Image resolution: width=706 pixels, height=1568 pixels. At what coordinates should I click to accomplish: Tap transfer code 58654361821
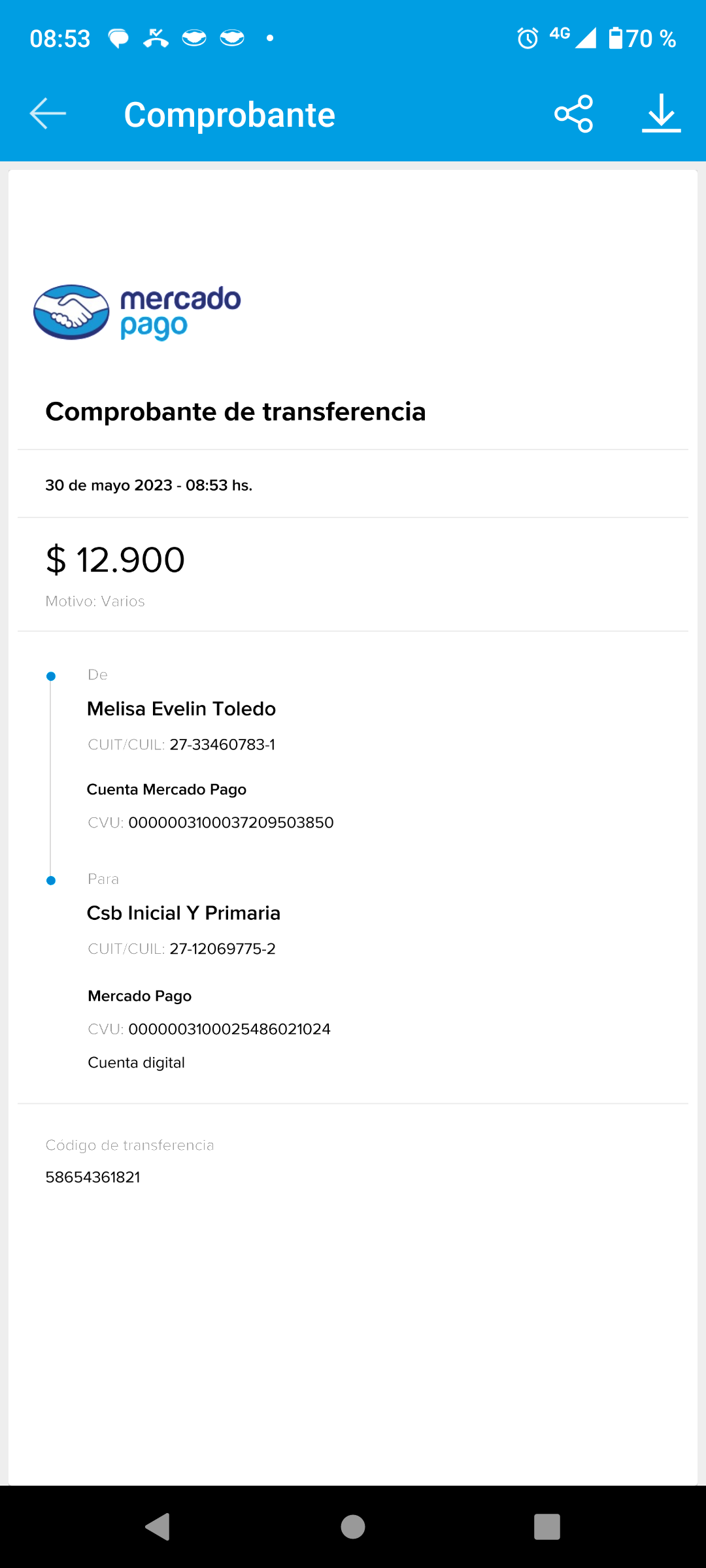click(93, 1177)
